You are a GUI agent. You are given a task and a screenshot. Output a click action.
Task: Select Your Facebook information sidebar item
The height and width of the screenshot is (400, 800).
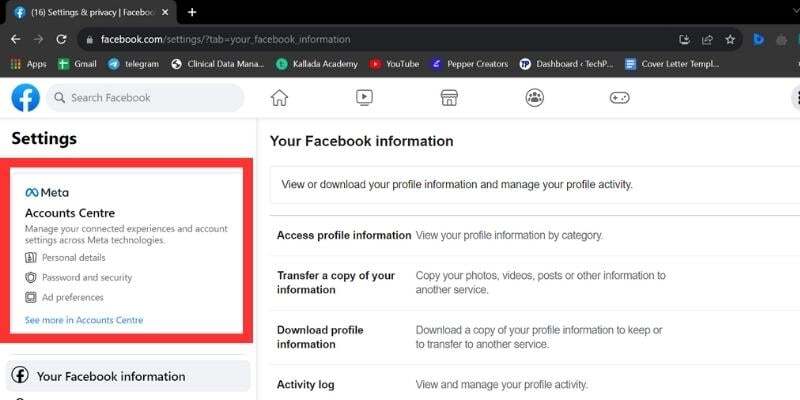[128, 376]
